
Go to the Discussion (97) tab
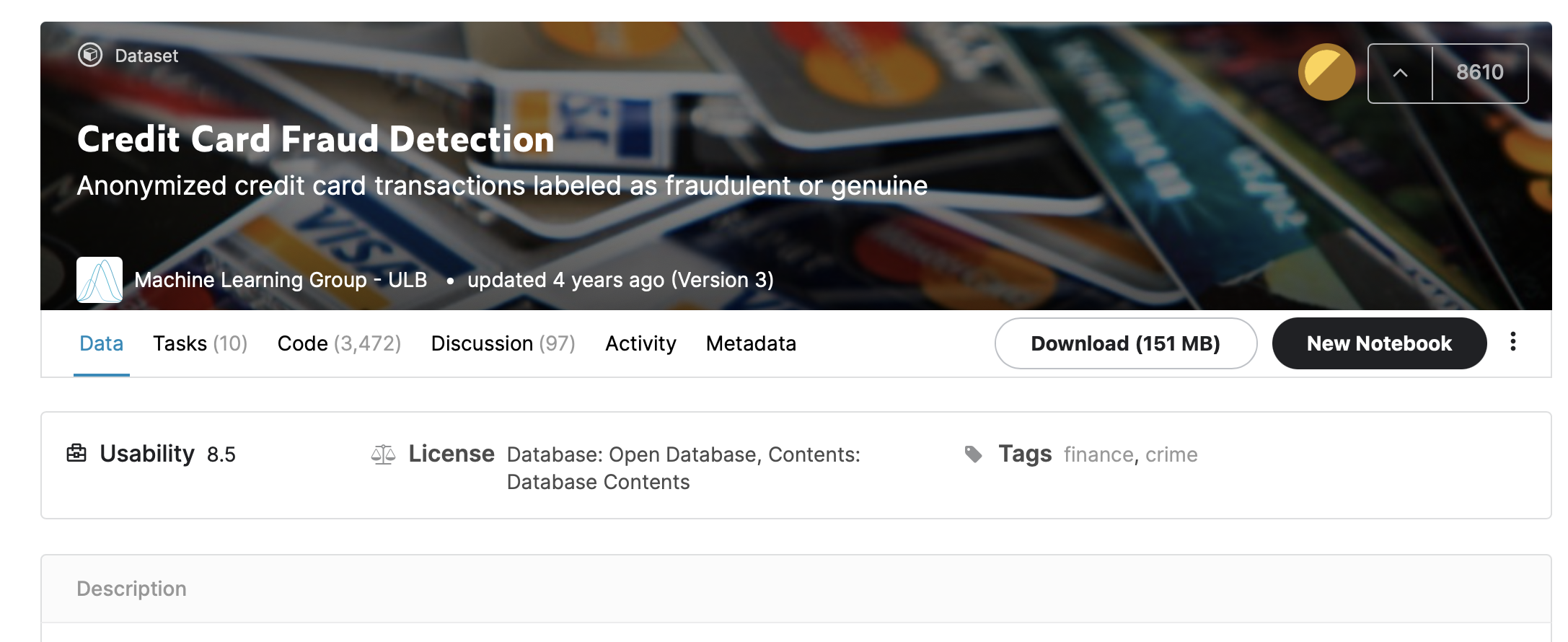click(x=503, y=343)
